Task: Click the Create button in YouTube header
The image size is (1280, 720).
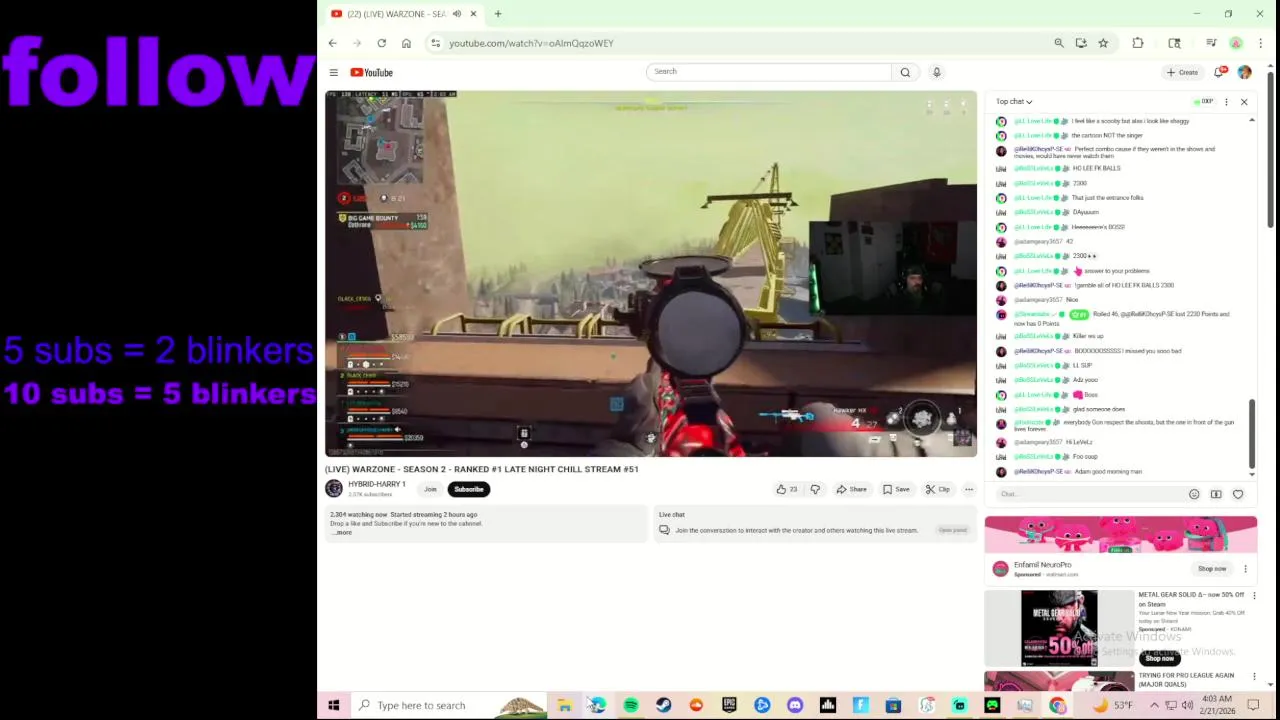Action: [x=1182, y=72]
